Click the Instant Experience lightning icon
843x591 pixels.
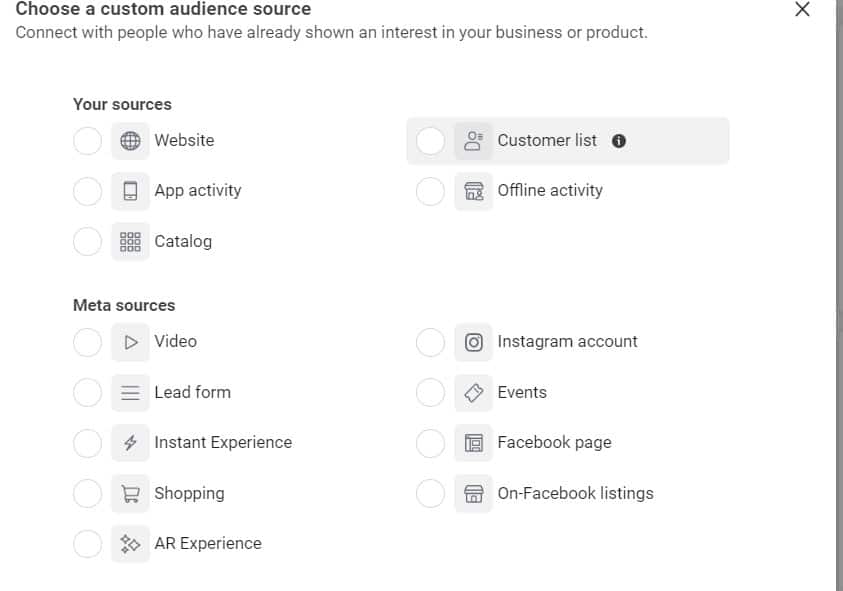point(130,443)
